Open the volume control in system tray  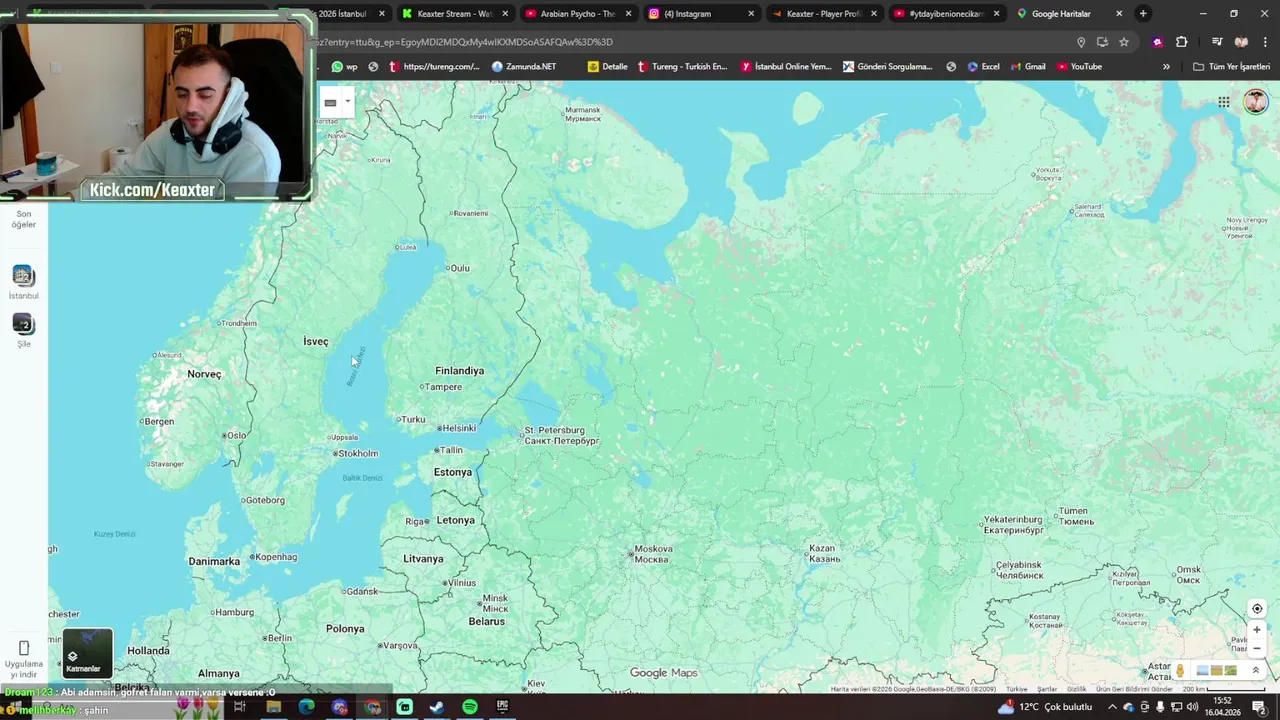[1192, 707]
